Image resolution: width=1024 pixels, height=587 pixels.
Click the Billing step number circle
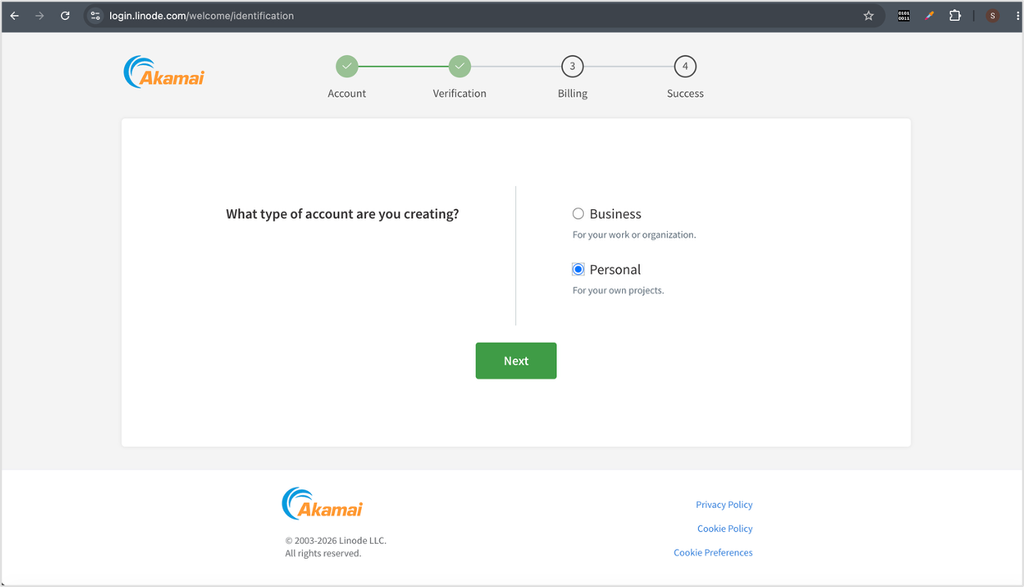click(573, 66)
